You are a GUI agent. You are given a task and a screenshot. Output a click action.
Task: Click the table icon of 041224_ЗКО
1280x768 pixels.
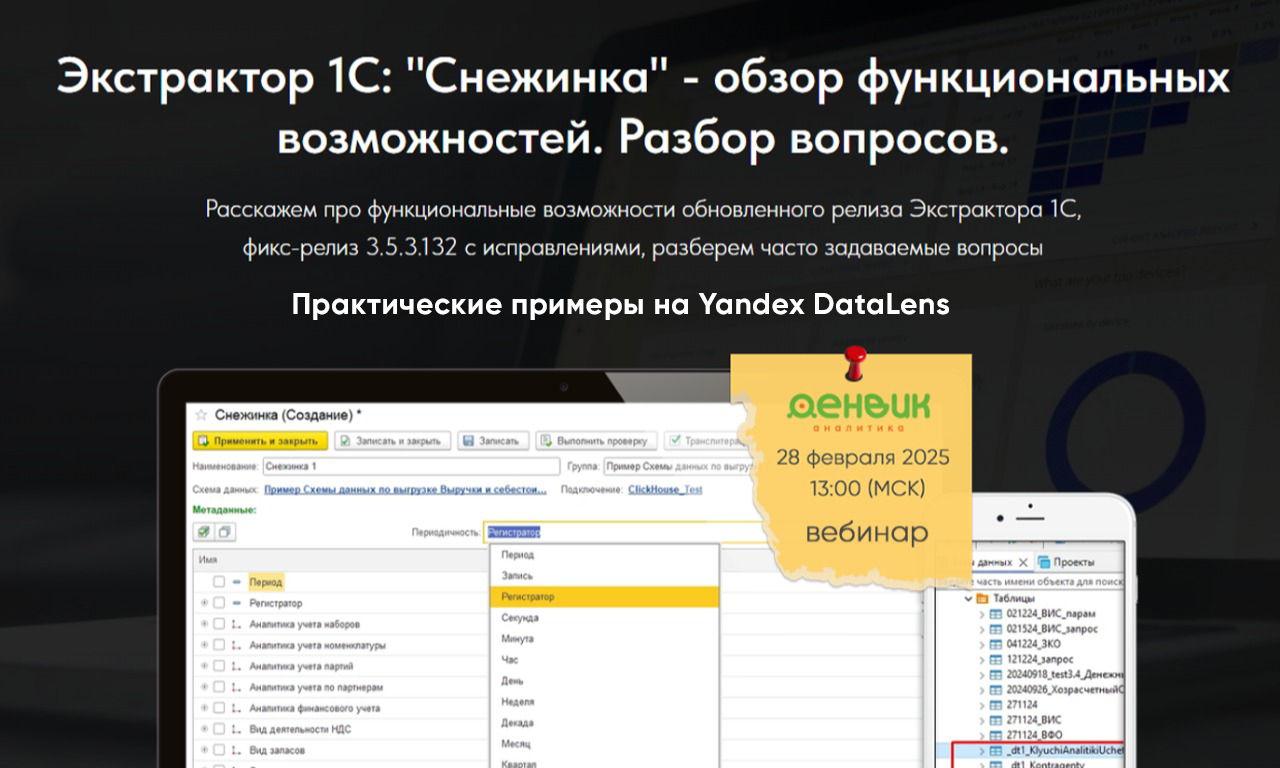(996, 644)
